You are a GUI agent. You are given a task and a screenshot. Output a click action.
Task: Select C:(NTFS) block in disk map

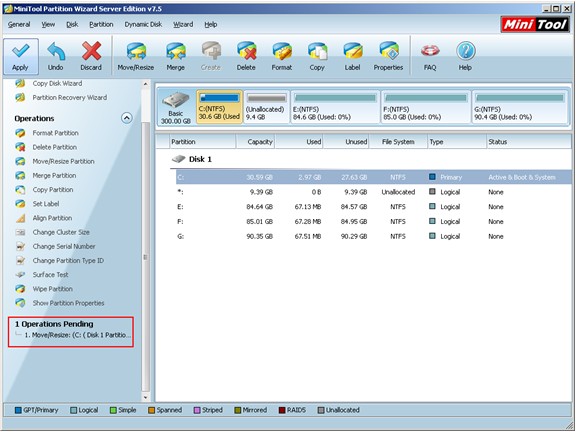pos(219,107)
